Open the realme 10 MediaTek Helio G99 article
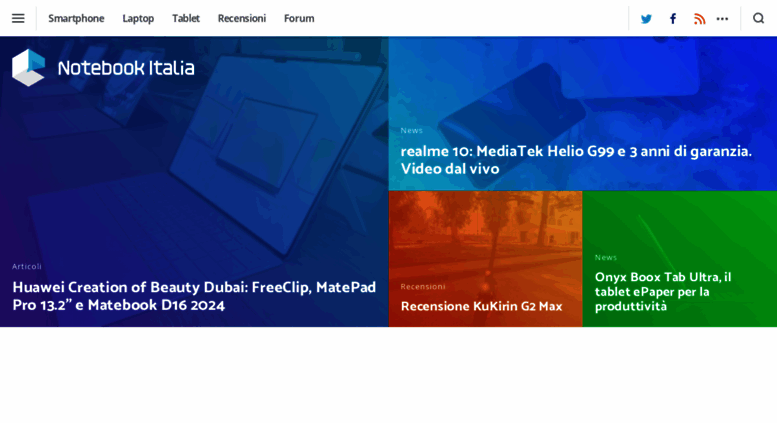This screenshot has height=423, width=777. (x=576, y=159)
